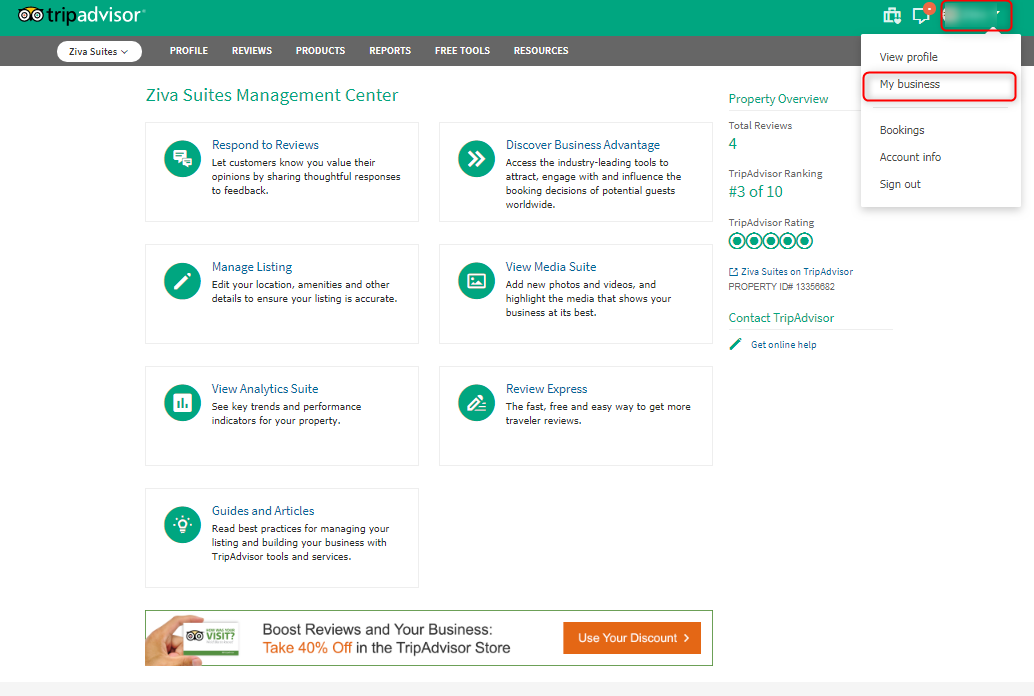
Task: Open Discover Business Advantage link
Action: pos(582,144)
